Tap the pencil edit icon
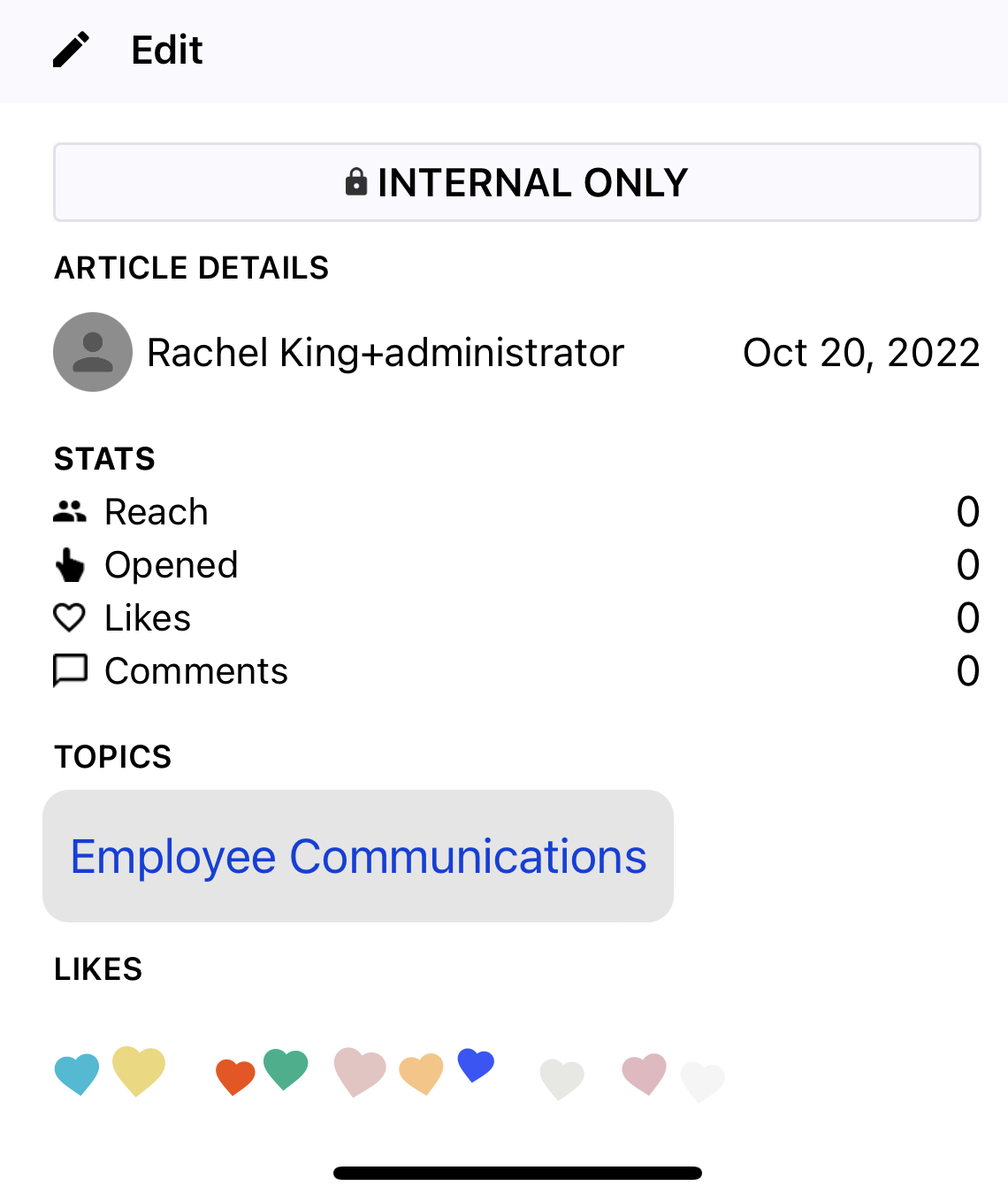This screenshot has height=1201, width=1008. (x=71, y=50)
